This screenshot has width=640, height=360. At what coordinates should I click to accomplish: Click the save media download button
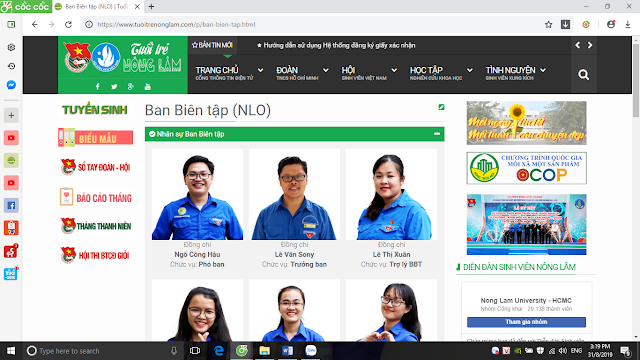coord(565,24)
